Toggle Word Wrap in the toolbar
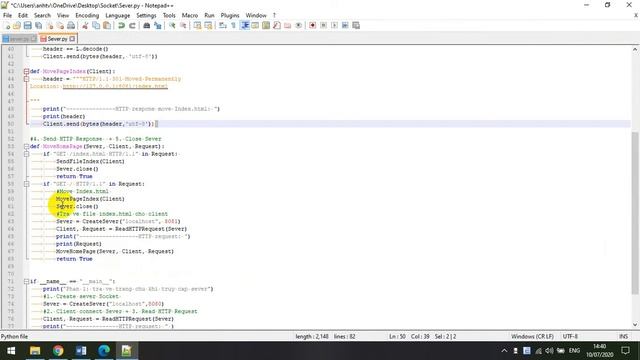The width and height of the screenshot is (640, 360). click(222, 25)
